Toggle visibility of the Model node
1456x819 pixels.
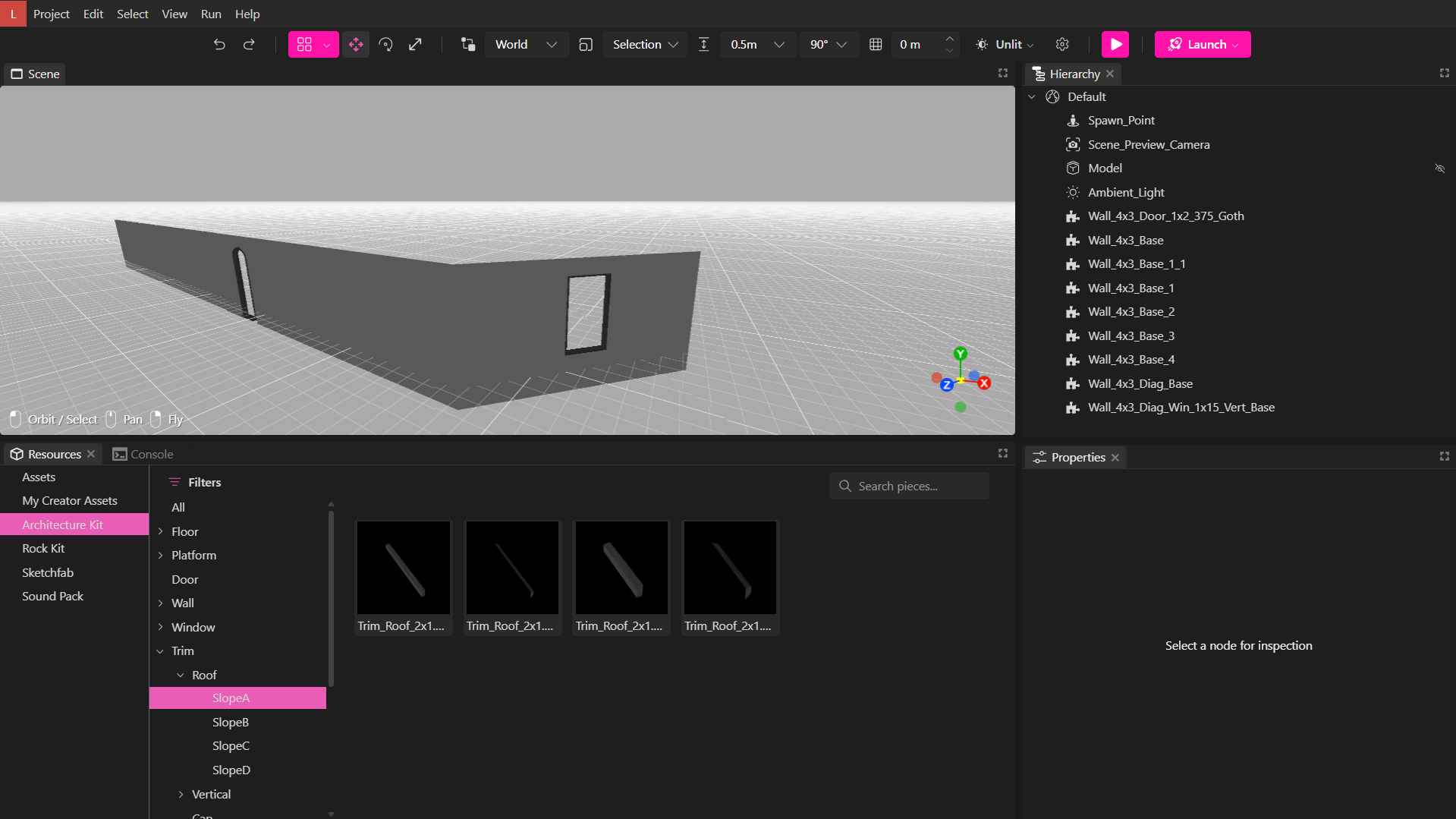click(x=1439, y=169)
